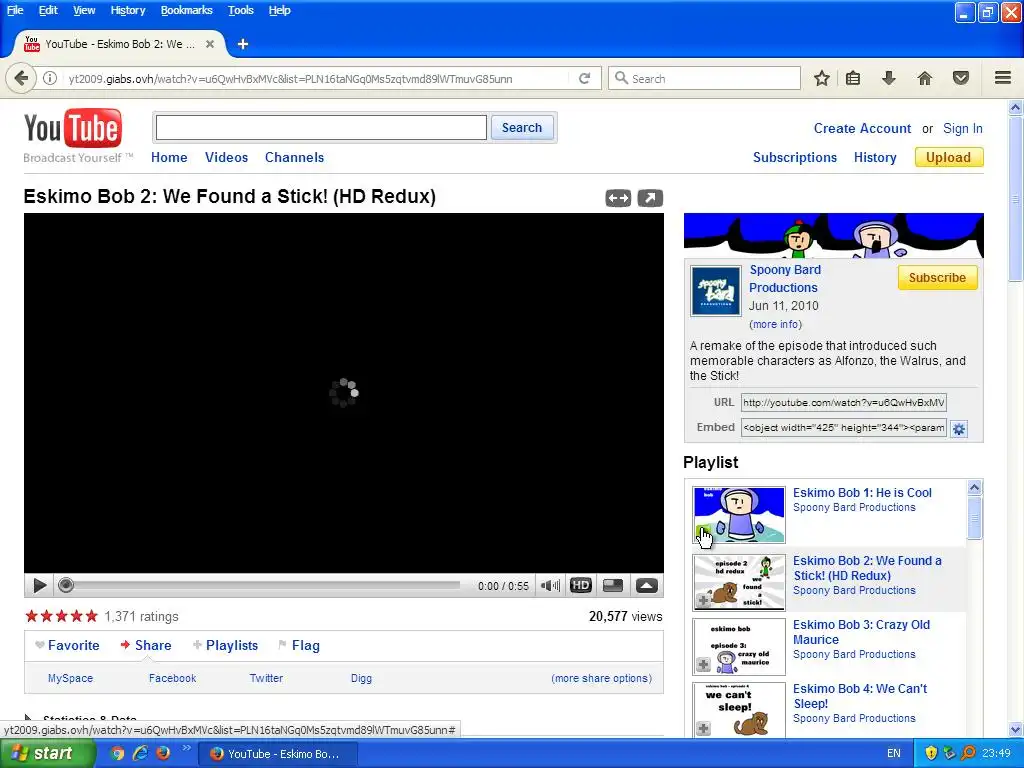The image size is (1024, 768).
Task: Add Eskimo Bob 4 thumbnail to queue
Action: coord(703,728)
